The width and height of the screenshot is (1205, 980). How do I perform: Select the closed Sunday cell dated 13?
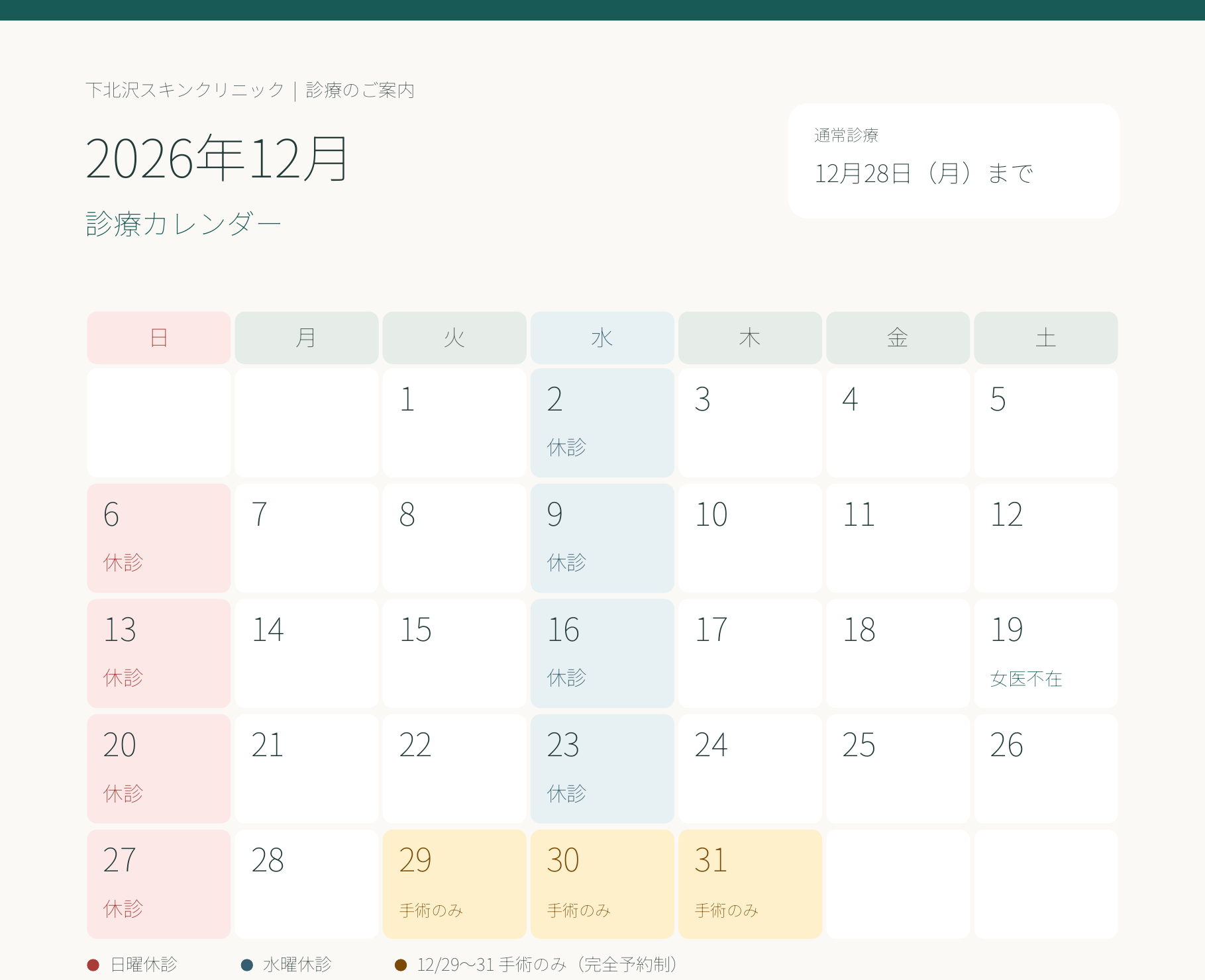pos(159,654)
